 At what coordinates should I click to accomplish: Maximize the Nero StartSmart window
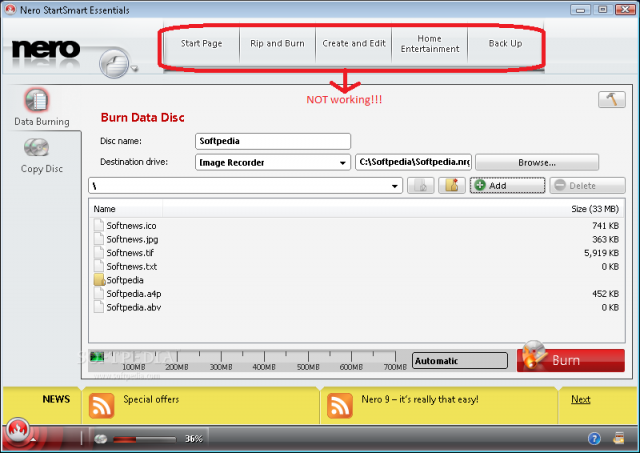pyautogui.click(x=602, y=9)
